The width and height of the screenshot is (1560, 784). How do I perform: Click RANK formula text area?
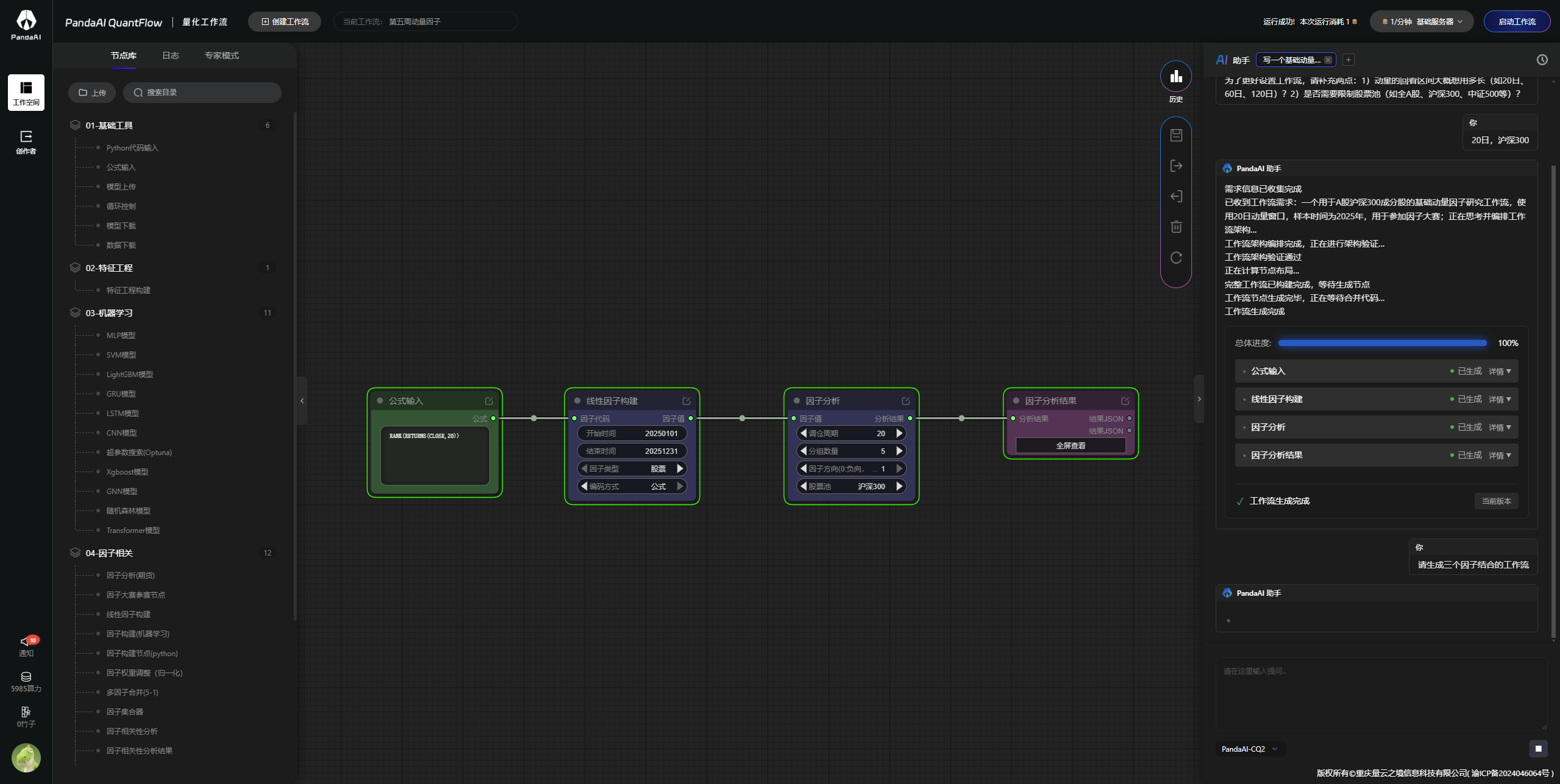[x=435, y=456]
